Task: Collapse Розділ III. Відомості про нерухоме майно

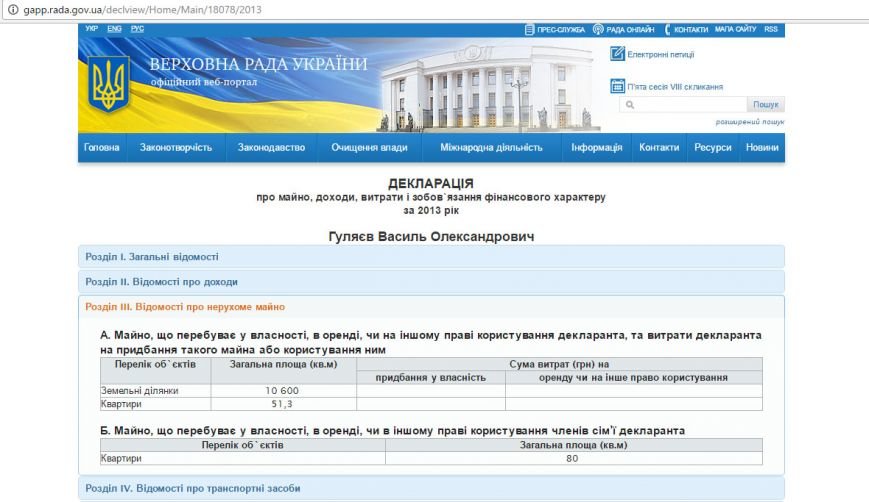Action: pos(431,306)
